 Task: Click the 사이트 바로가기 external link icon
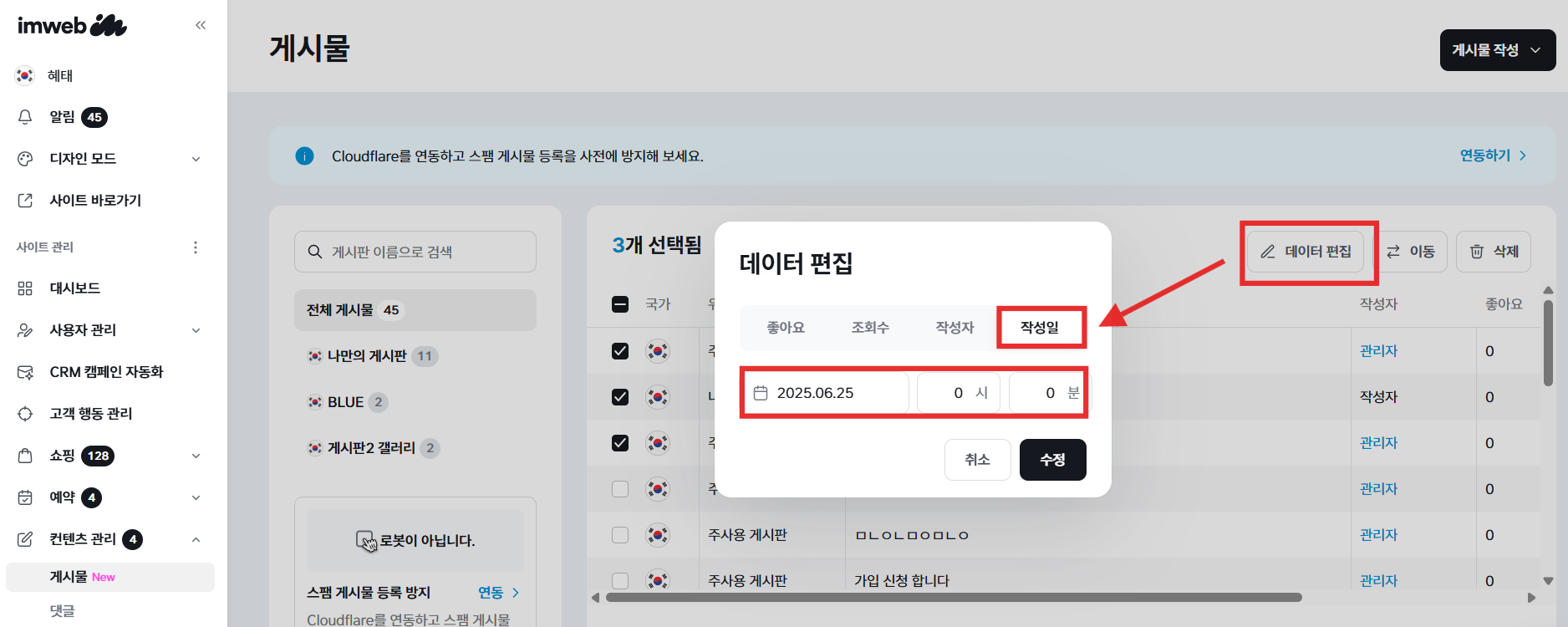[25, 201]
